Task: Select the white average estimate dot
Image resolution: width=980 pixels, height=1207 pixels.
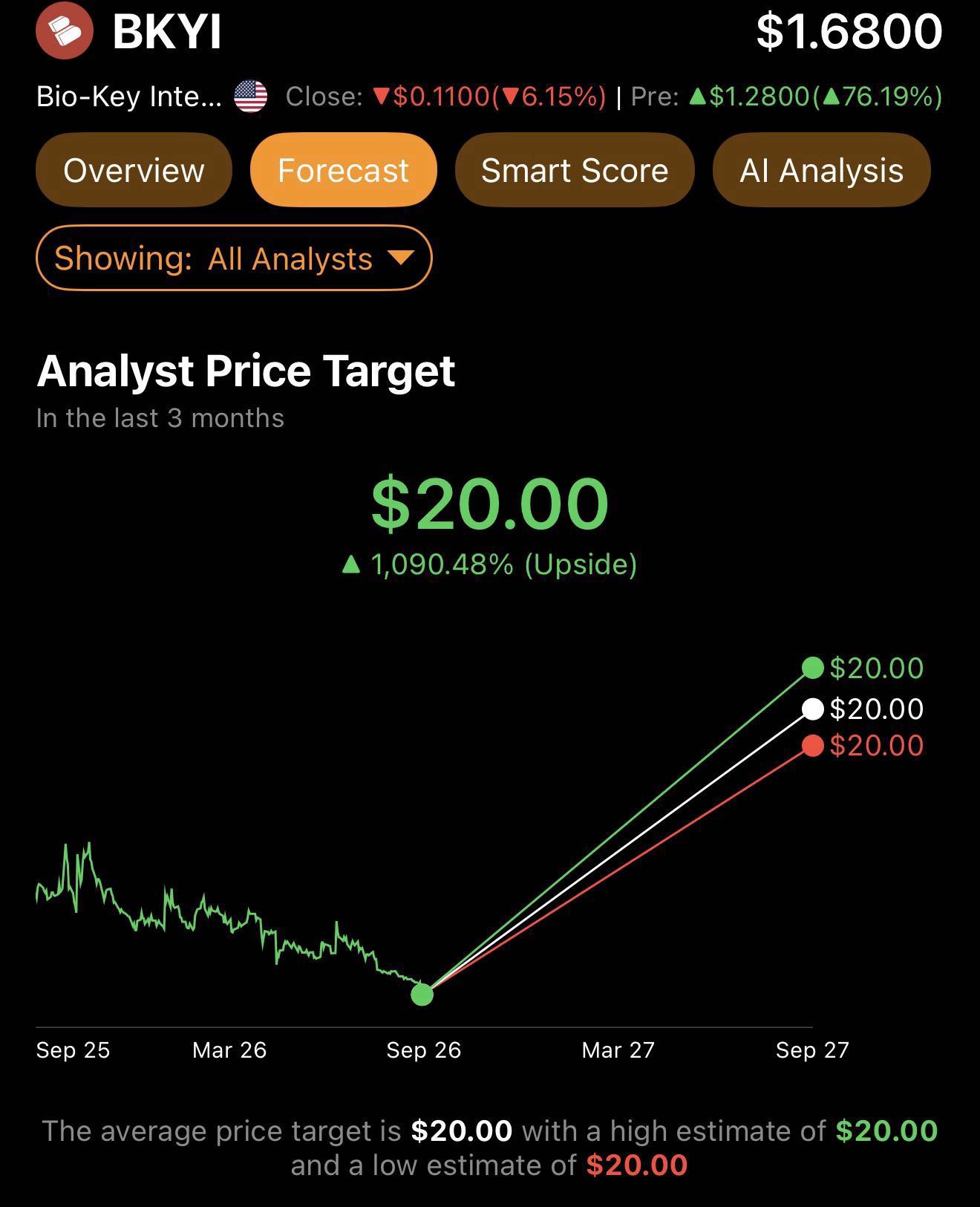Action: tap(813, 709)
